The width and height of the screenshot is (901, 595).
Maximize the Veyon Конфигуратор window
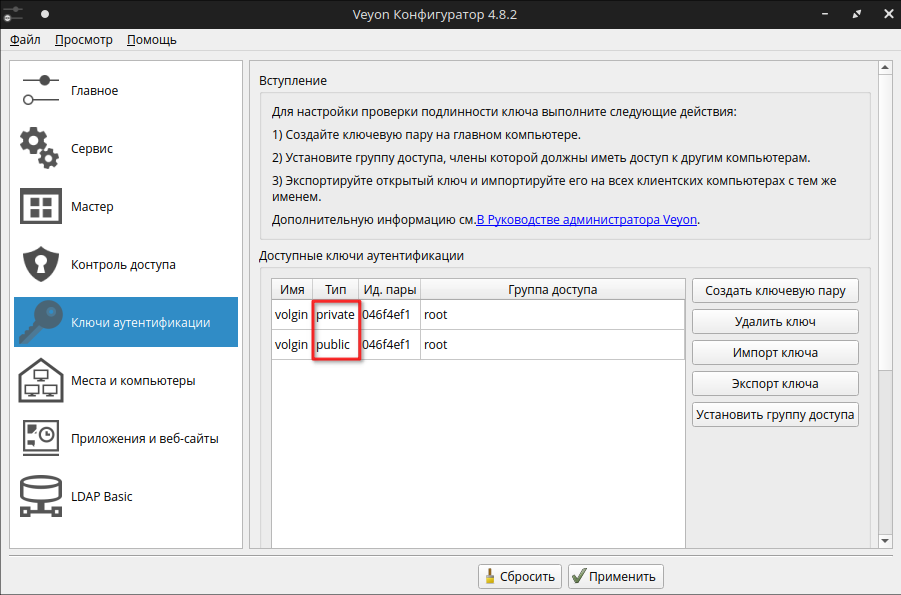click(857, 14)
